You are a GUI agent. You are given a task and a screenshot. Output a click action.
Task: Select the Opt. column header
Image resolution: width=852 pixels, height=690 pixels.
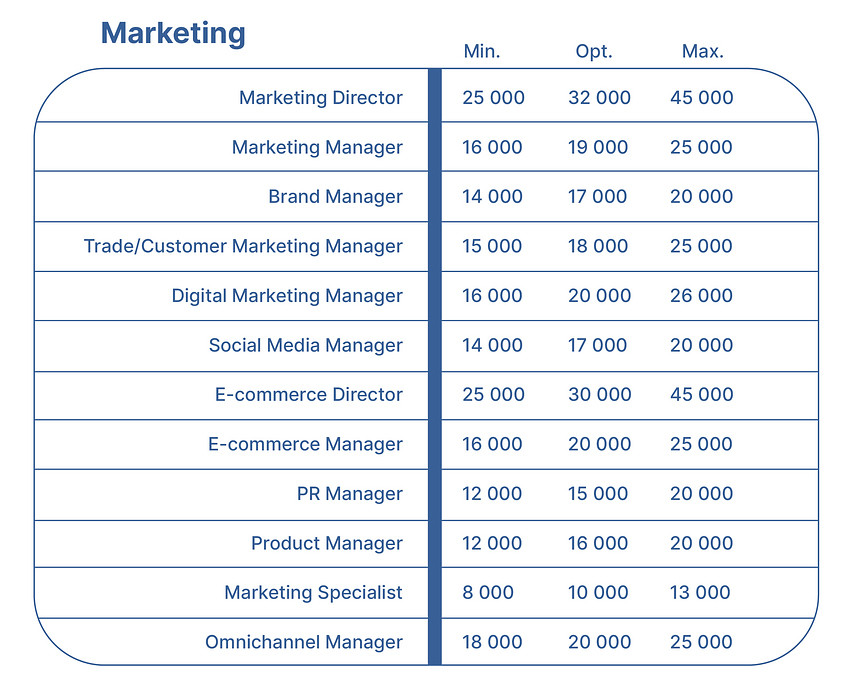coord(594,52)
